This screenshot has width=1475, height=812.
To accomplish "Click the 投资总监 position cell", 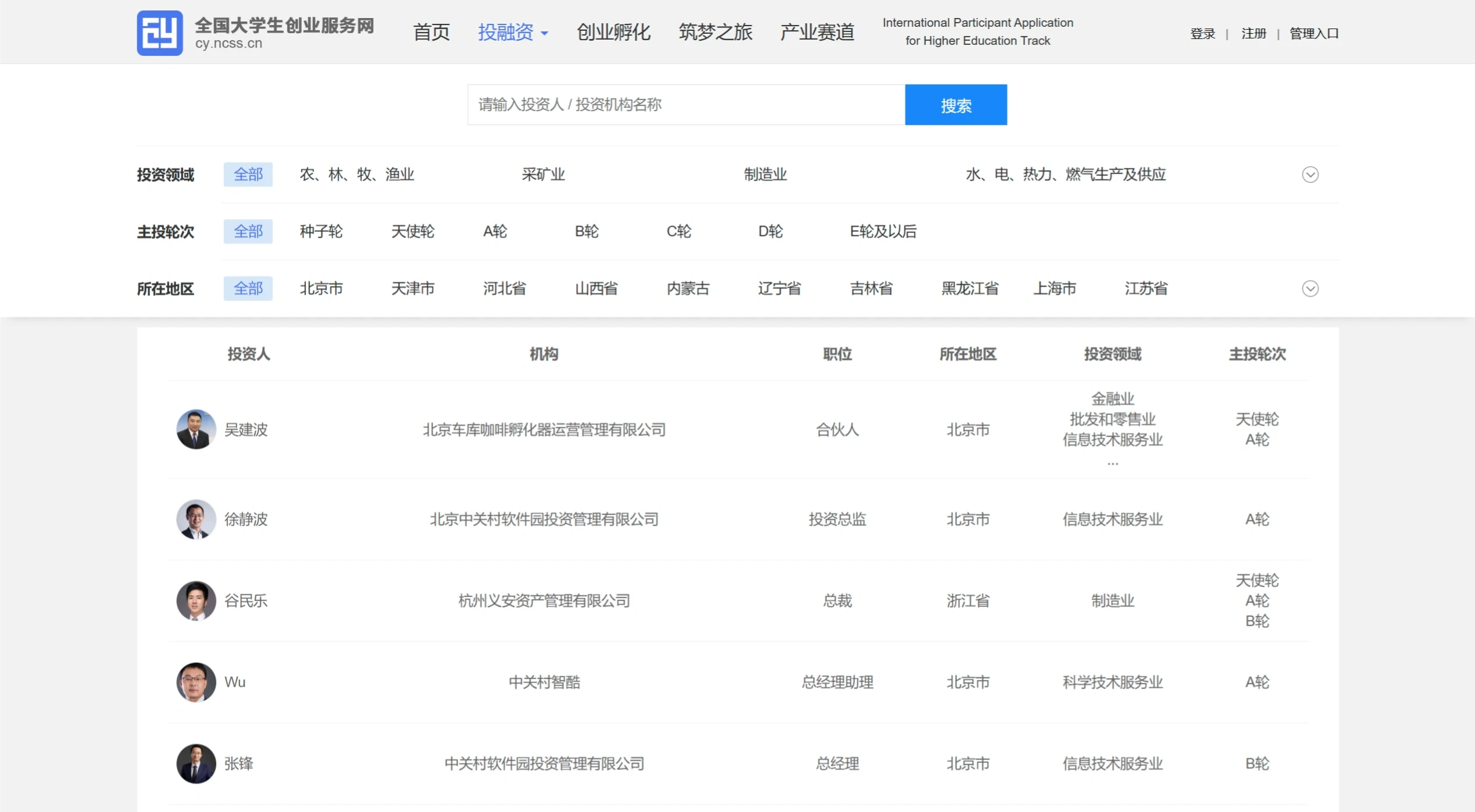I will click(x=837, y=520).
